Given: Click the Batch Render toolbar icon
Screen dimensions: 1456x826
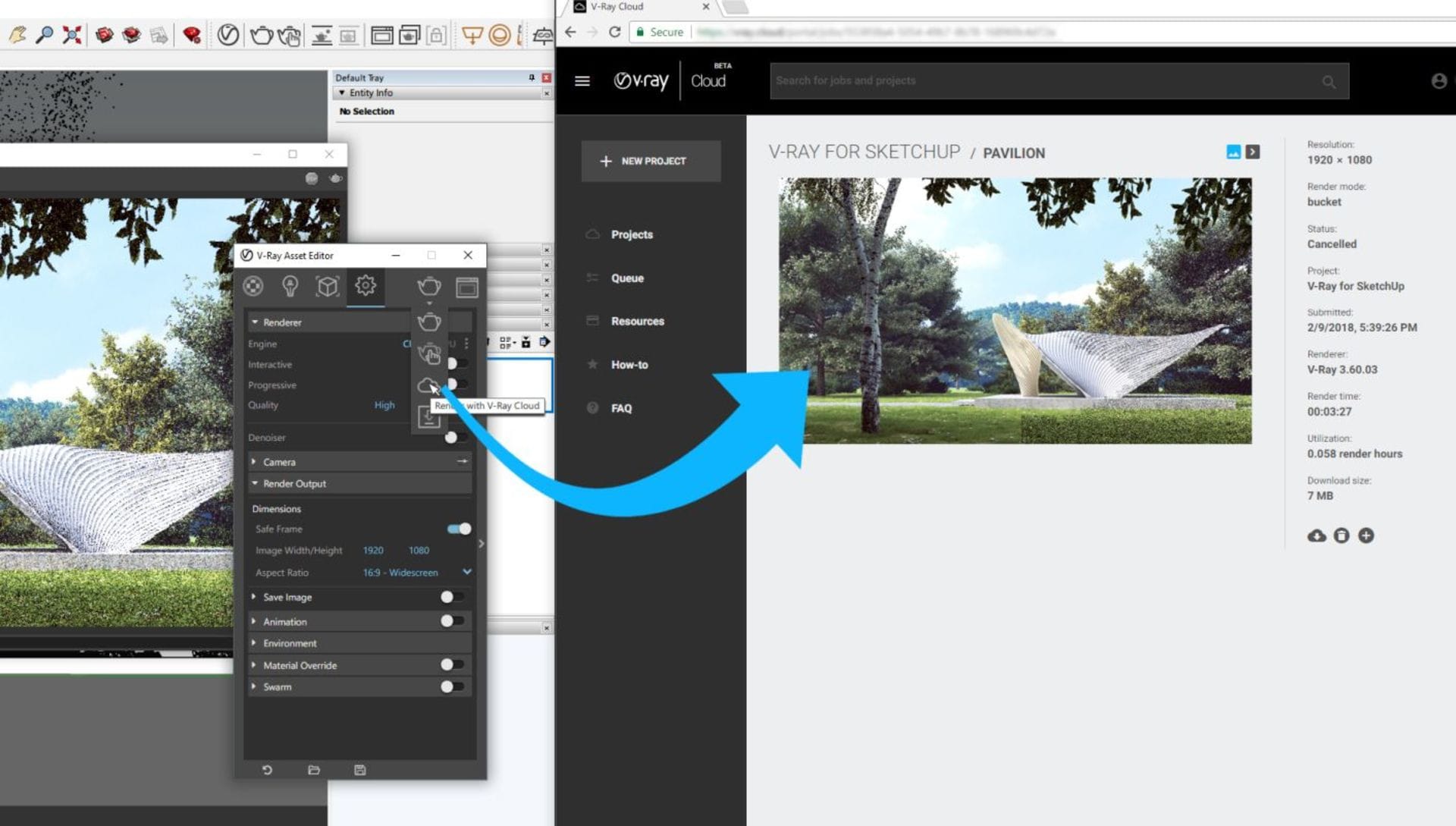Looking at the screenshot, I should point(409,35).
